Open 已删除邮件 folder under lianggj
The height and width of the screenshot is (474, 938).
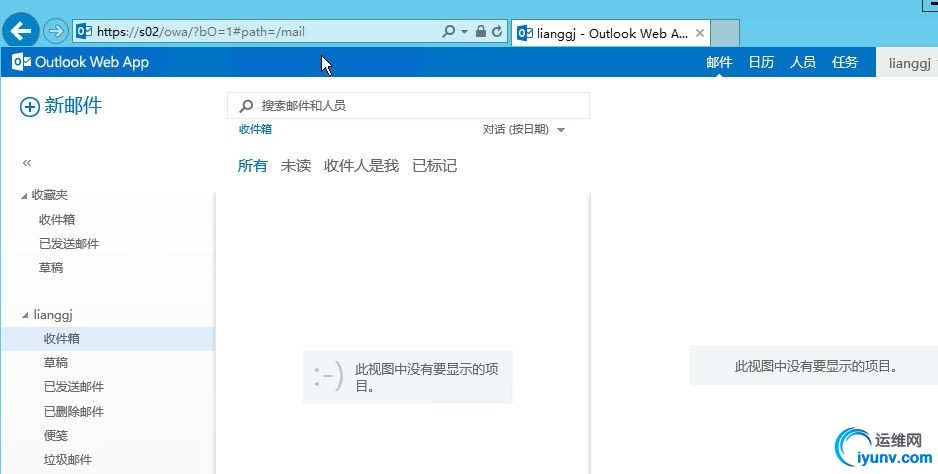click(74, 412)
